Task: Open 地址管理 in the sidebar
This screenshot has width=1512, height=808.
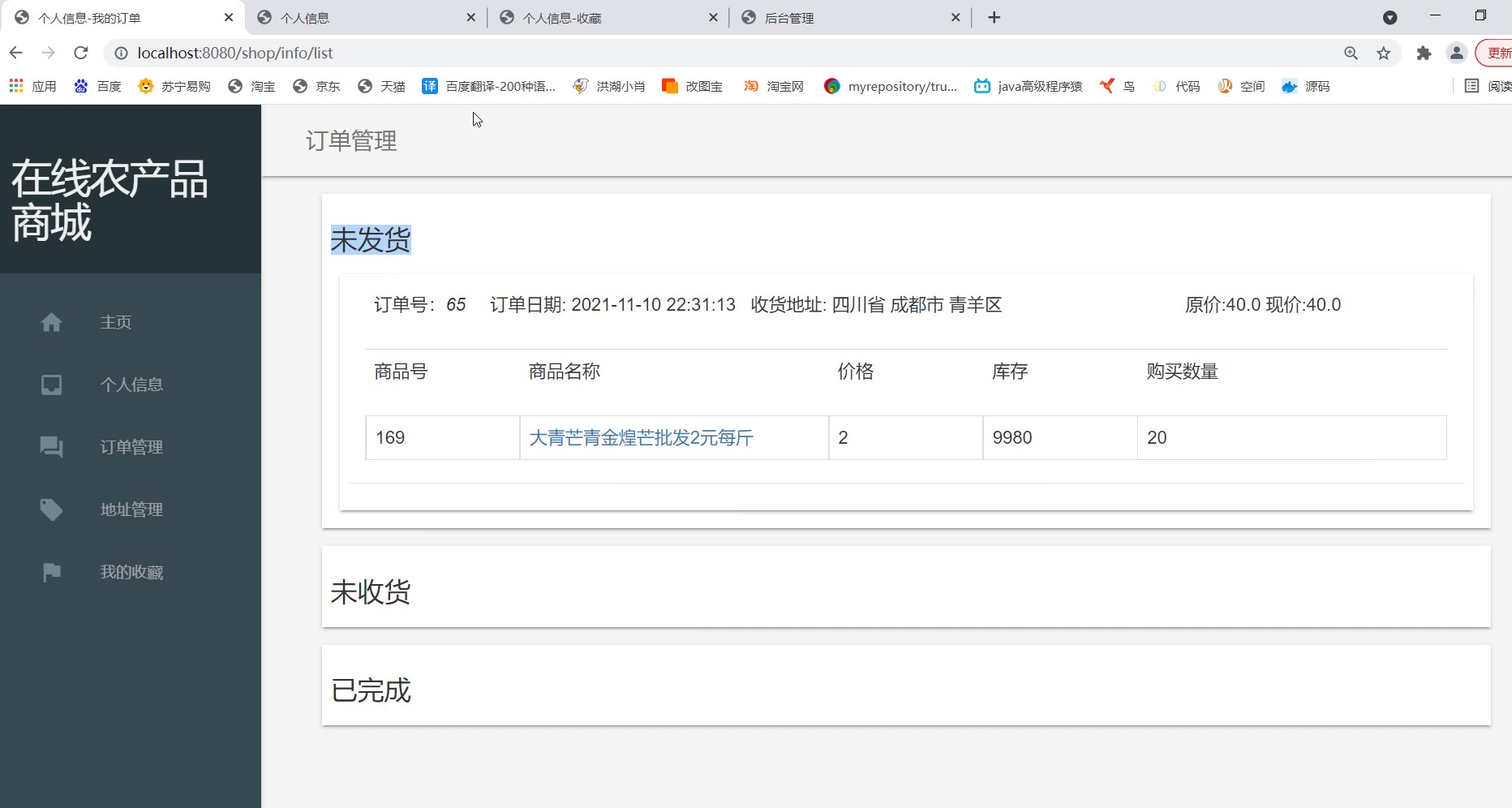Action: [x=131, y=509]
